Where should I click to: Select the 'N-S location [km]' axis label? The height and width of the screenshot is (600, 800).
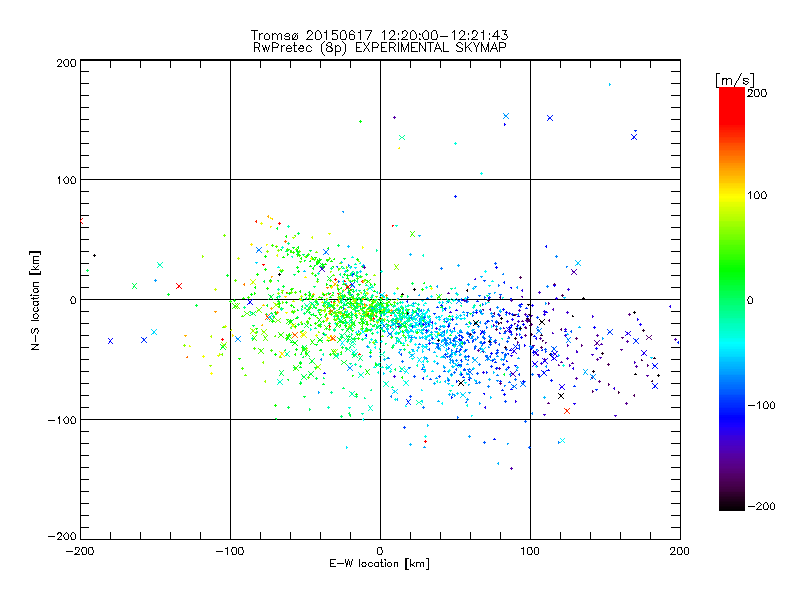click(x=35, y=301)
